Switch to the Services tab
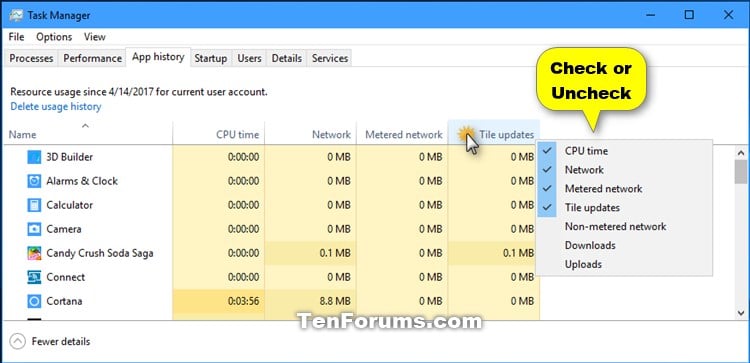 [330, 58]
